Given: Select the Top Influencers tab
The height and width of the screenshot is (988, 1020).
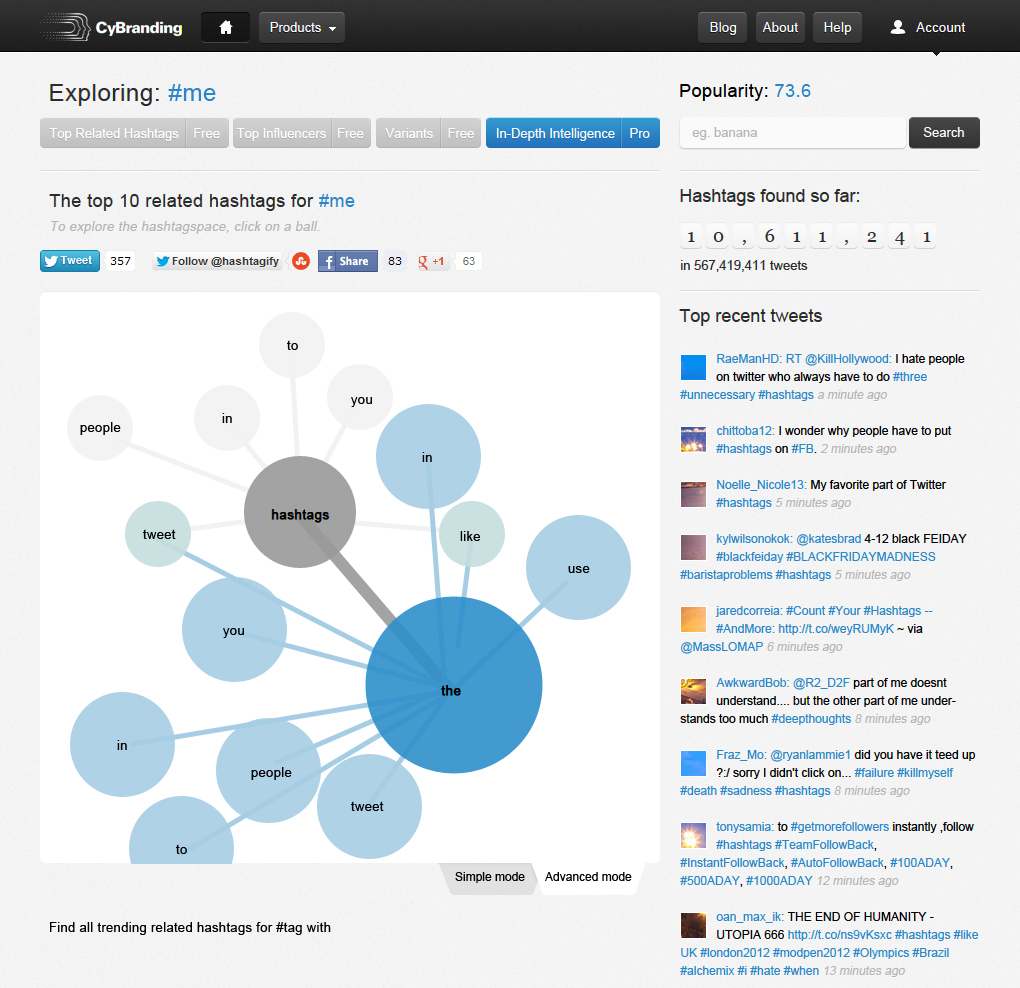Looking at the screenshot, I should (282, 133).
